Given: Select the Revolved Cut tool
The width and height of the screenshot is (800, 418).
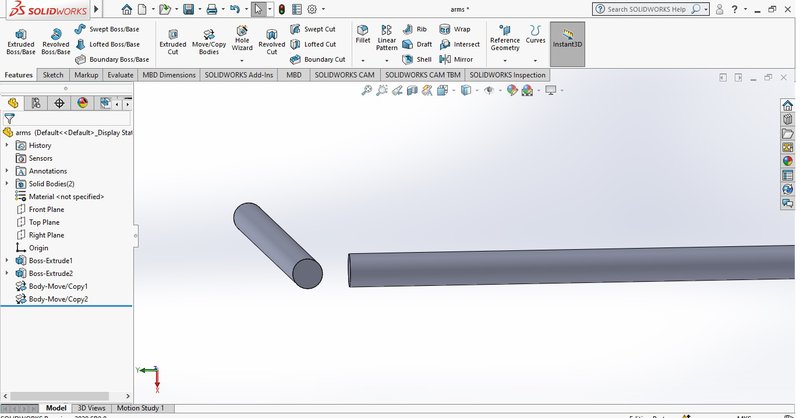Looking at the screenshot, I should [x=271, y=41].
